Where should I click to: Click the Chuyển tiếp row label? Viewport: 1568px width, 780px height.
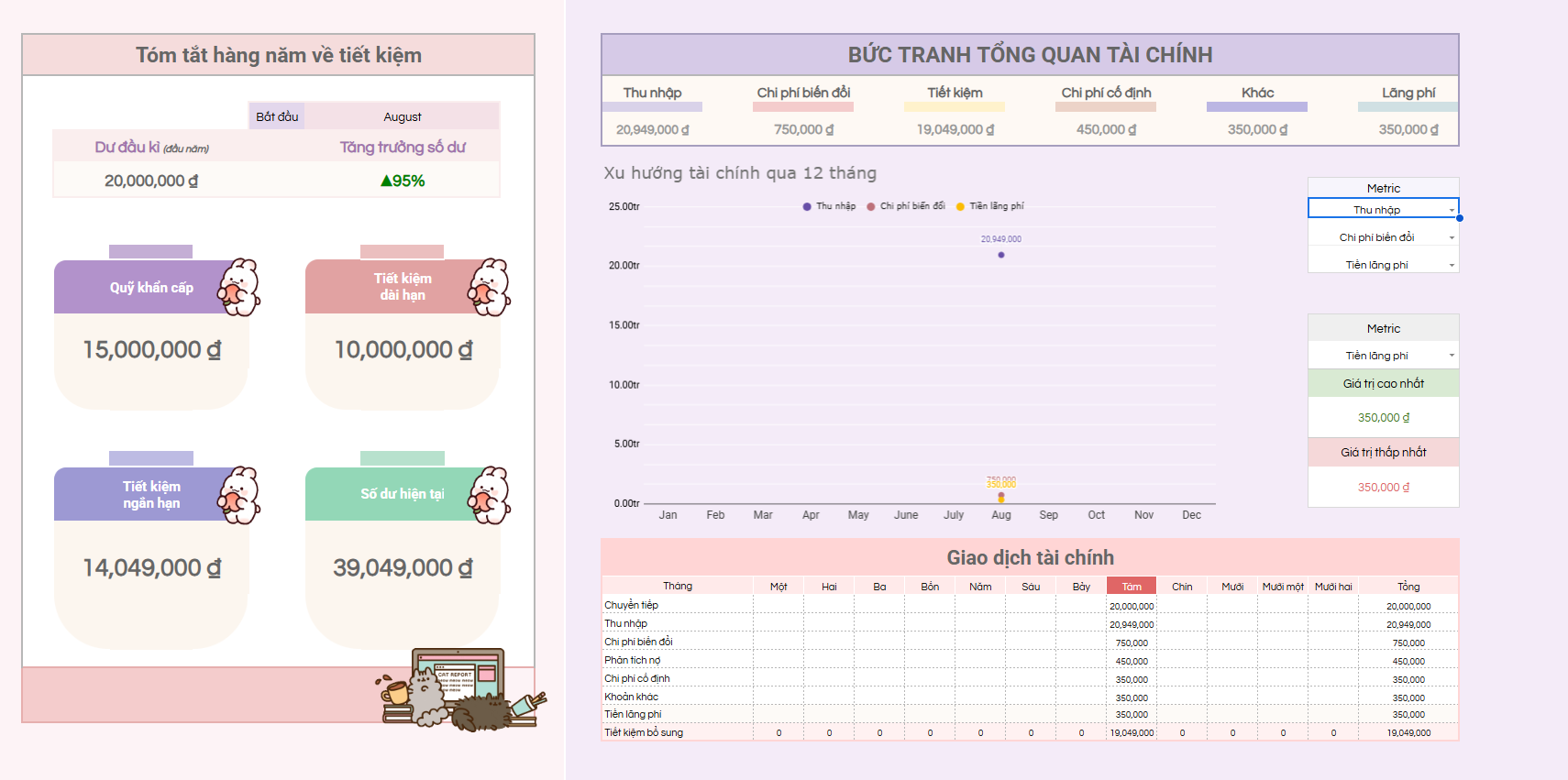tap(631, 605)
